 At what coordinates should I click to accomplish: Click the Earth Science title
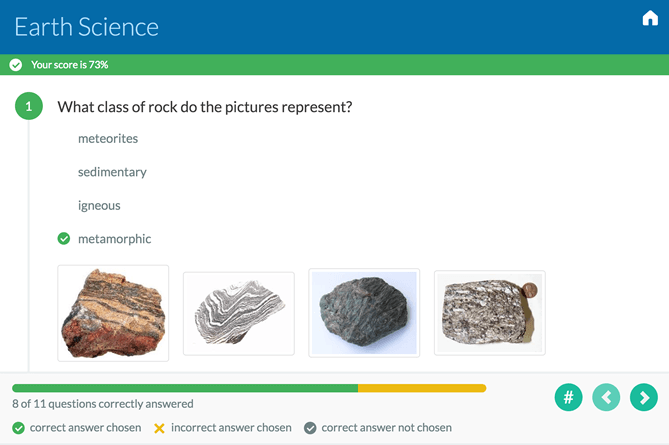[86, 27]
